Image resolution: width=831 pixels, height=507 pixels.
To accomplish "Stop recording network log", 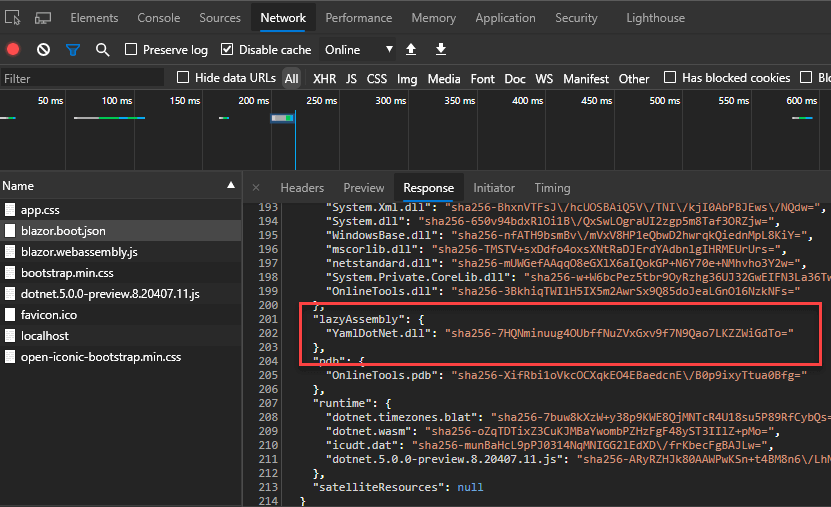I will coord(13,49).
